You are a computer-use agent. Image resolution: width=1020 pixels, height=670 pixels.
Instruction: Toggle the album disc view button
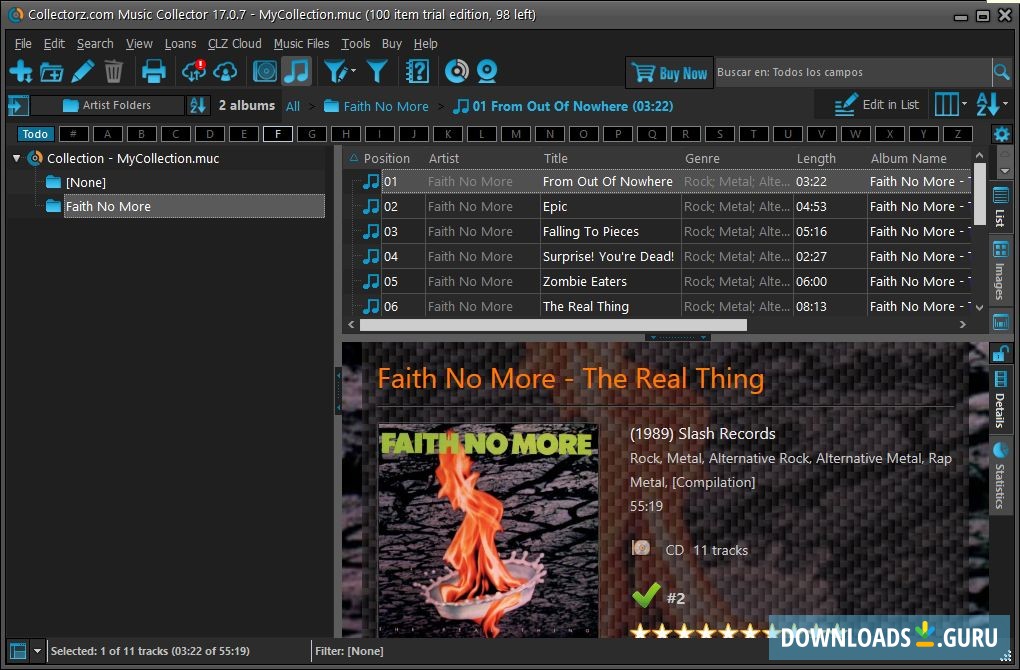(265, 71)
